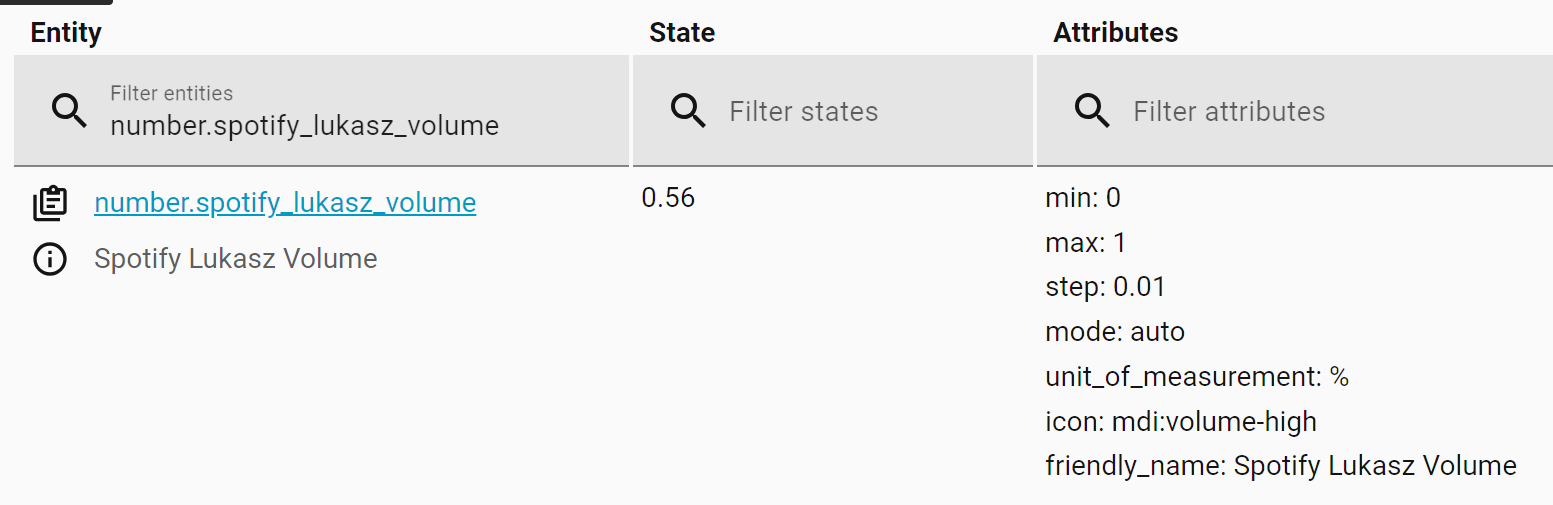This screenshot has width=1553, height=505.
Task: Click the max: 1 attribute line
Action: (1085, 243)
